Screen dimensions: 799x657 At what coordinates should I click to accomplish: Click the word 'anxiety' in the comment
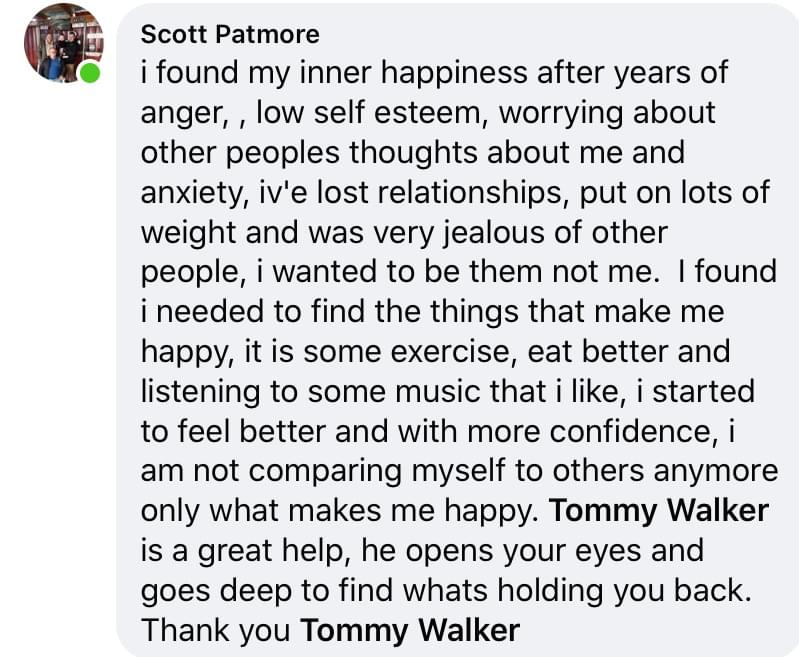point(191,194)
